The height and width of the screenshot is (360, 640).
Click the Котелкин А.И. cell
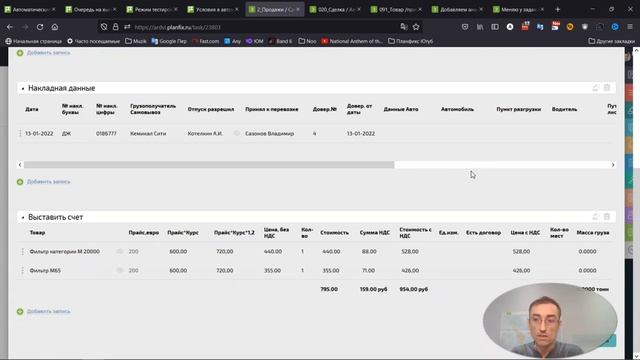point(205,133)
